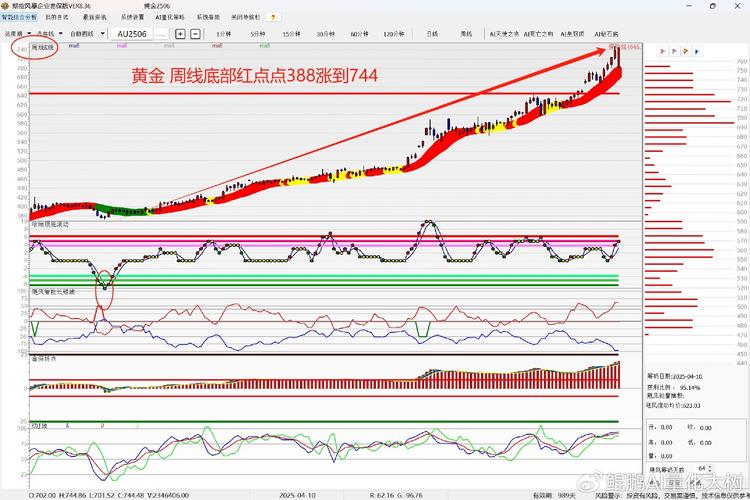Minimize the application window
750x500 pixels.
coord(689,6)
